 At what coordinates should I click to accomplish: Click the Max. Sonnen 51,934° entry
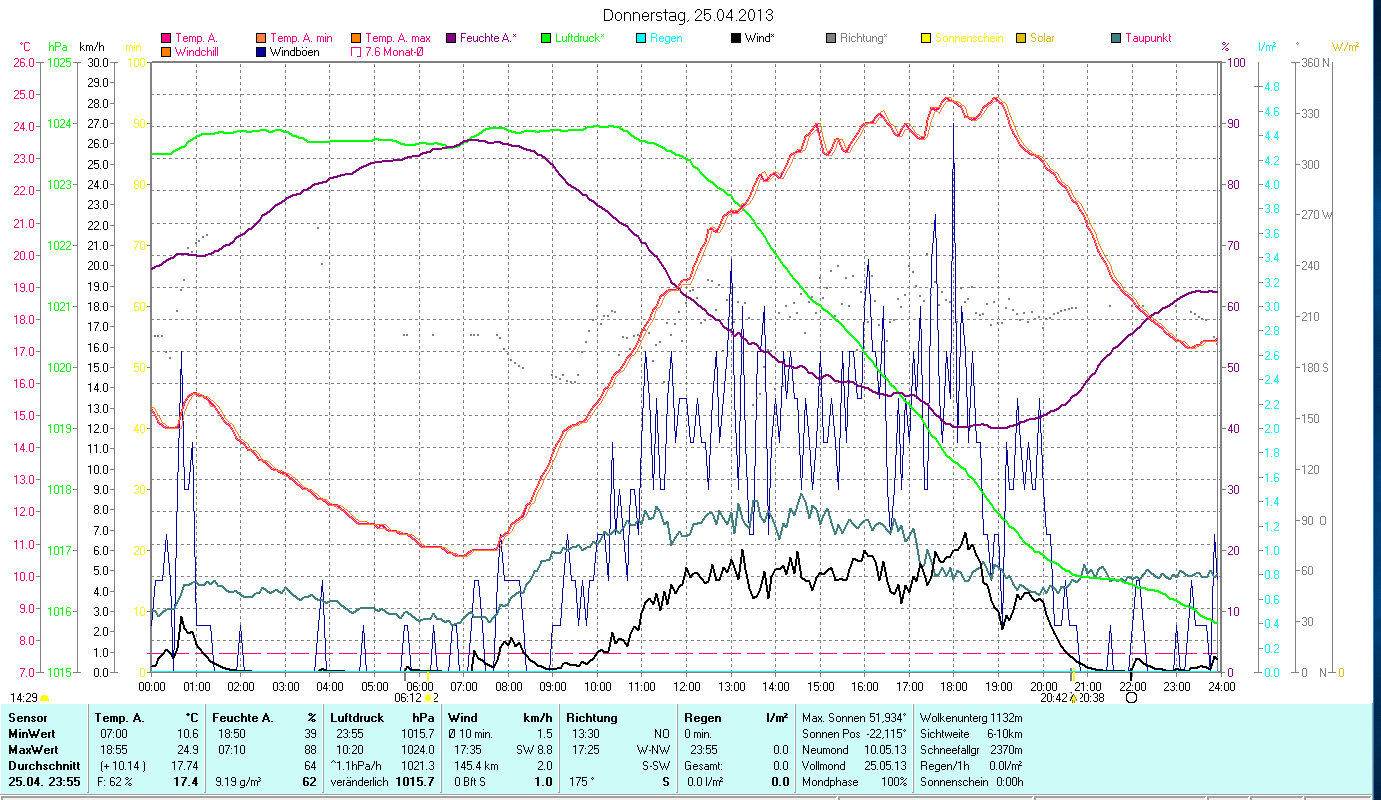[x=855, y=718]
